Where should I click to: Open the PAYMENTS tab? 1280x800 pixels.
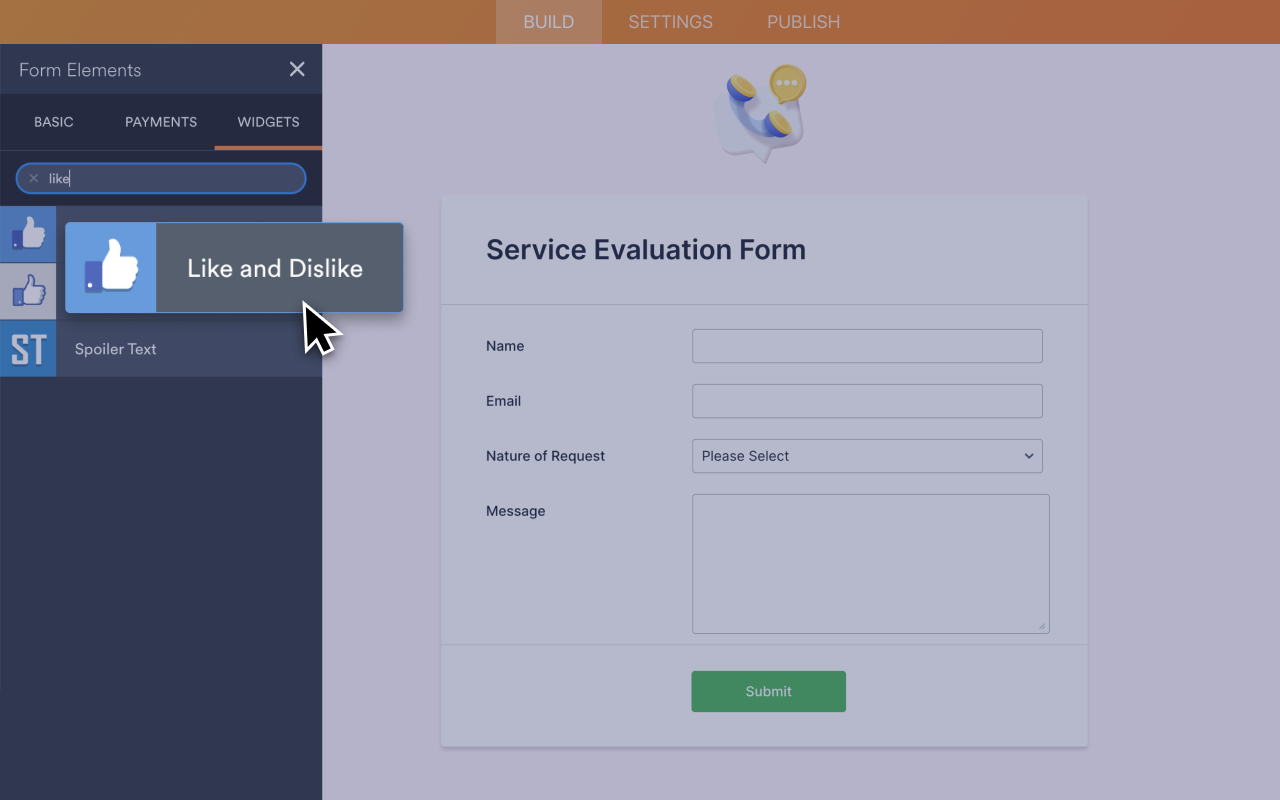pyautogui.click(x=160, y=121)
